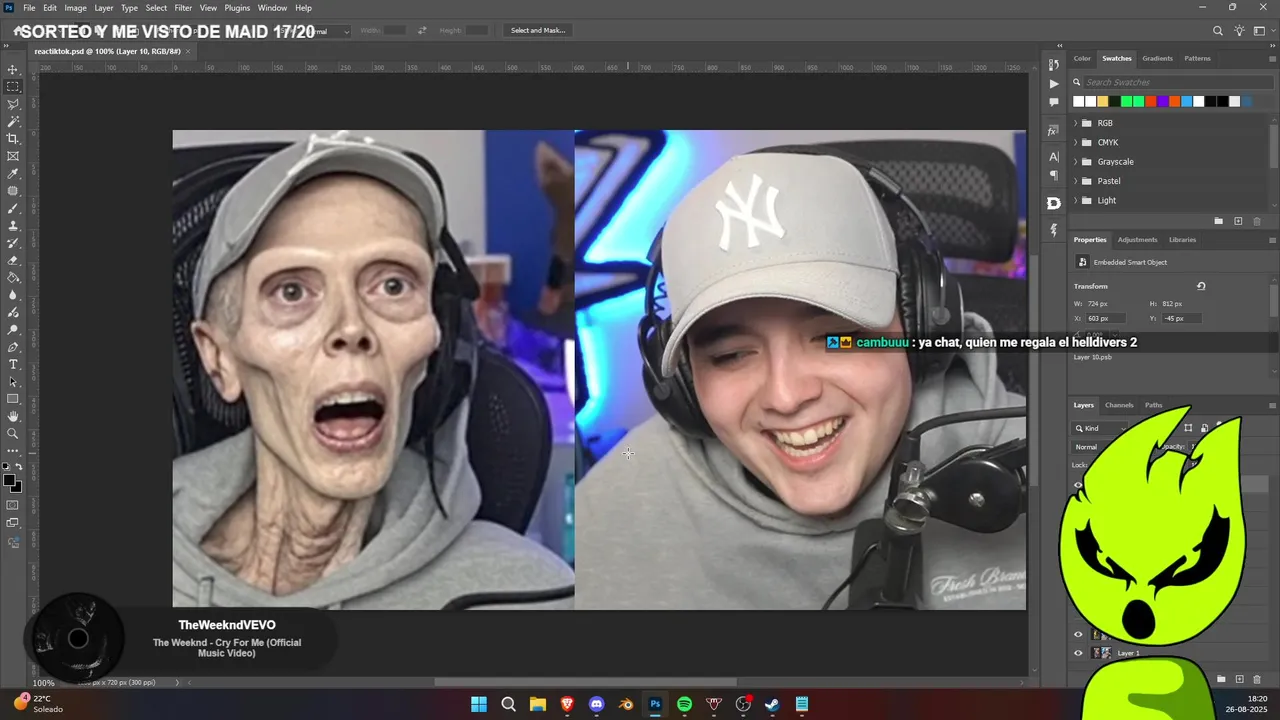The width and height of the screenshot is (1280, 720).
Task: Expand the Light swatch folder
Action: coord(1076,200)
